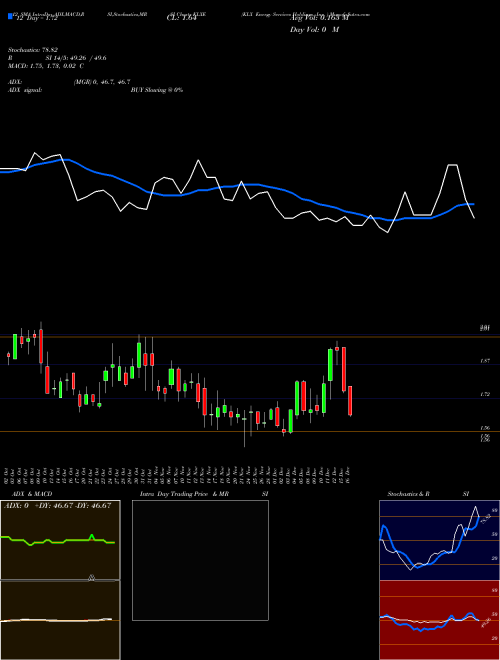The height and width of the screenshot is (660, 500).
Task: Click the 1.87 price axis label
Action: (x=485, y=361)
